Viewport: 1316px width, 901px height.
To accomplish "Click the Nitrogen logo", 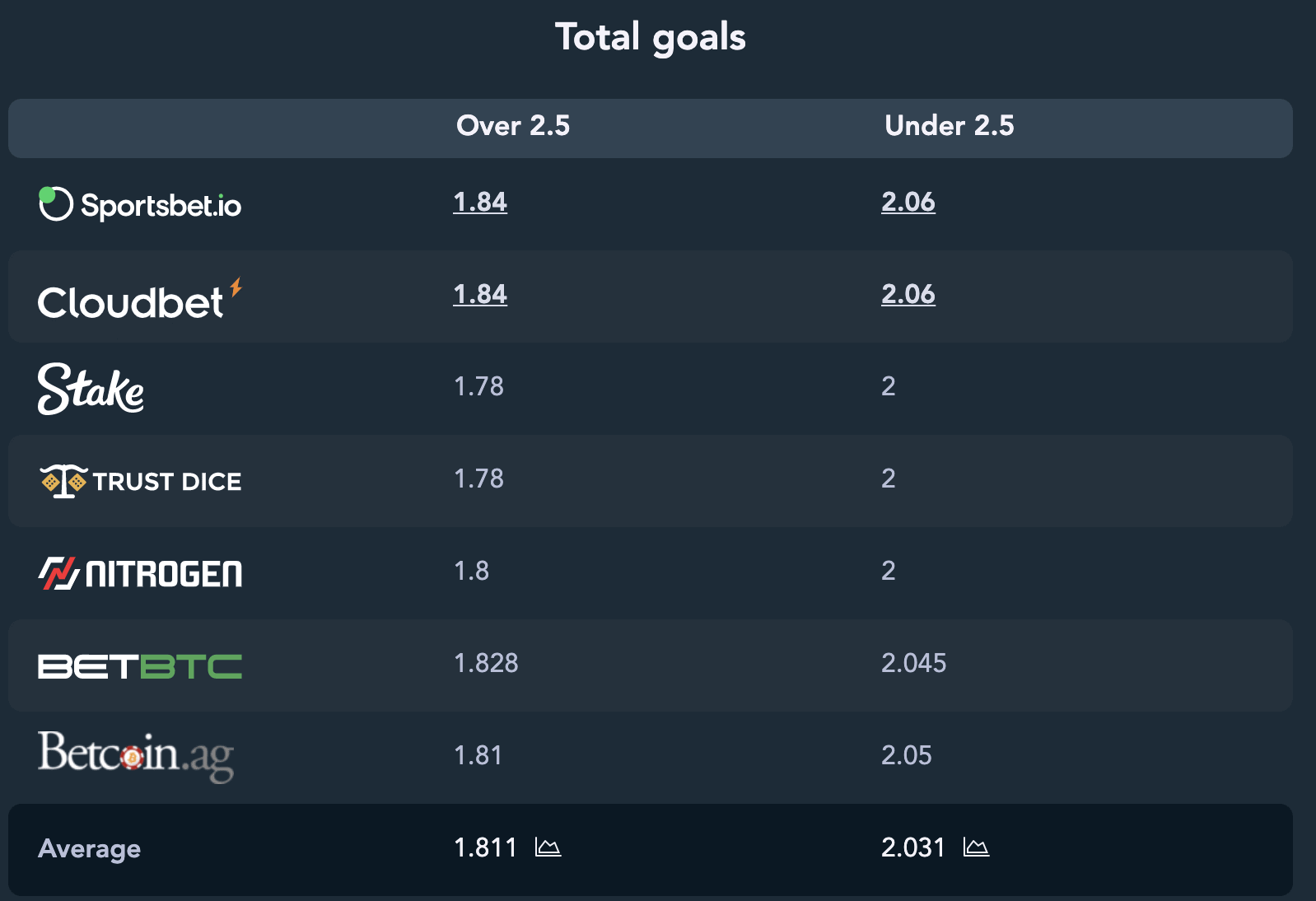I will (140, 573).
